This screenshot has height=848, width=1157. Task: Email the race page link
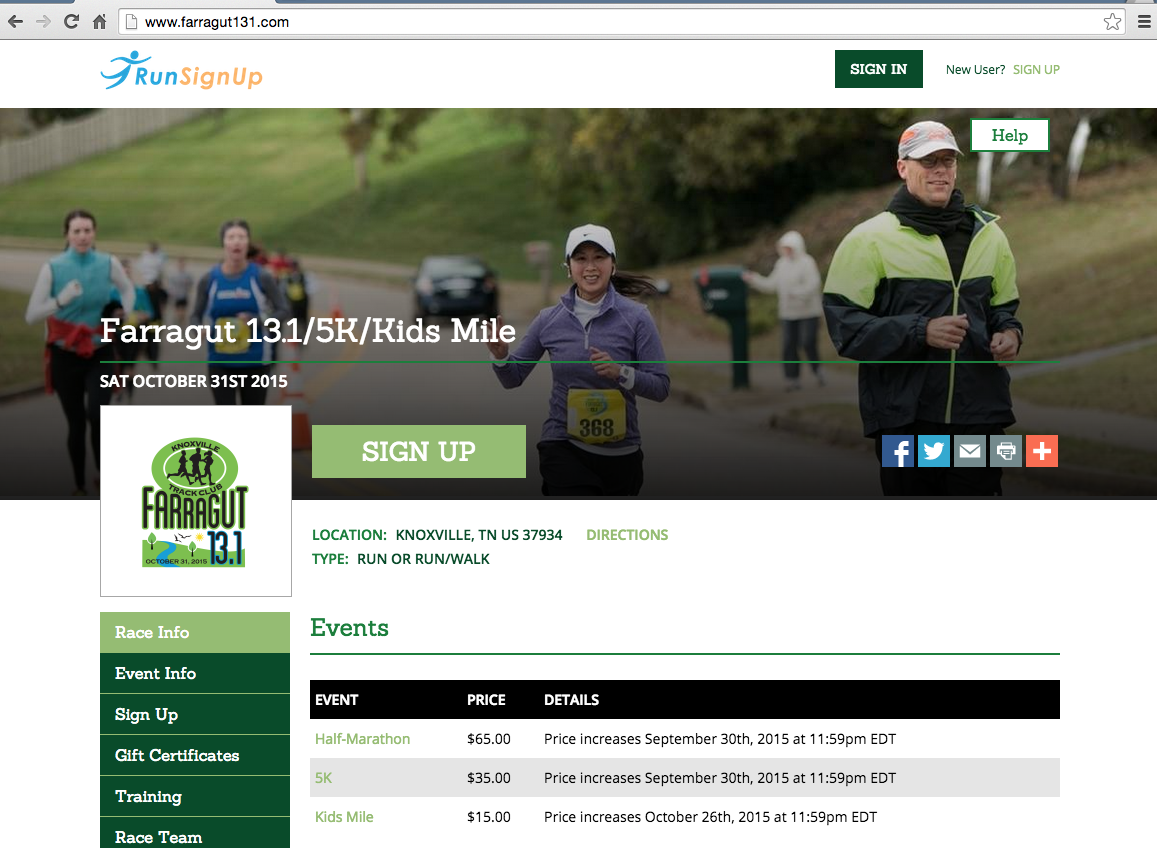tap(969, 451)
